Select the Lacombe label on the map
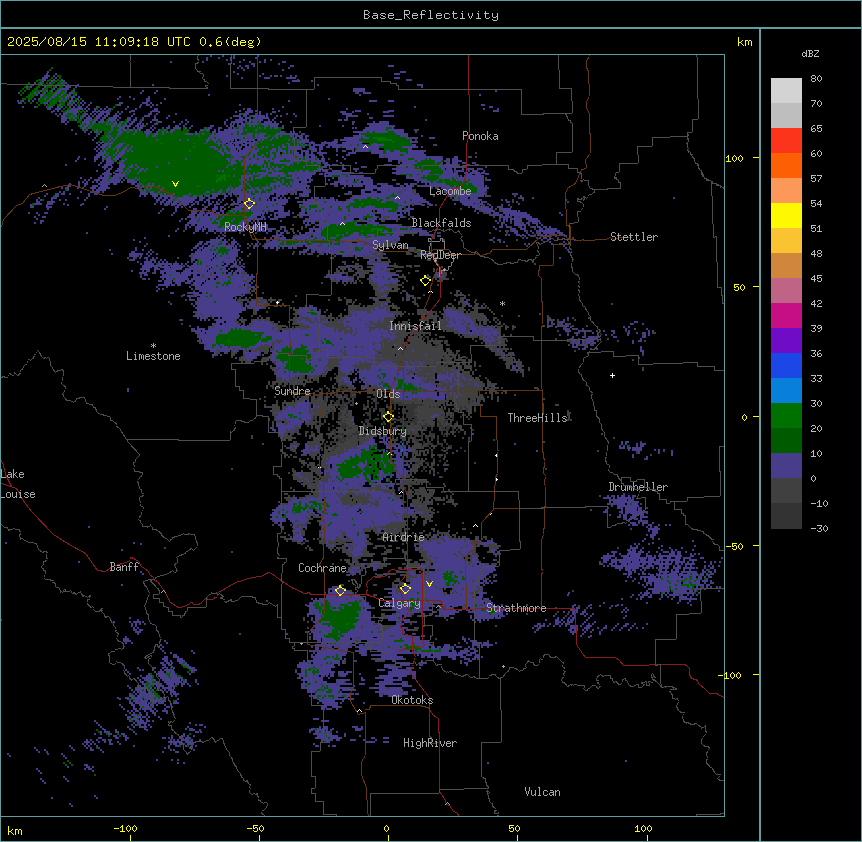 (x=450, y=191)
